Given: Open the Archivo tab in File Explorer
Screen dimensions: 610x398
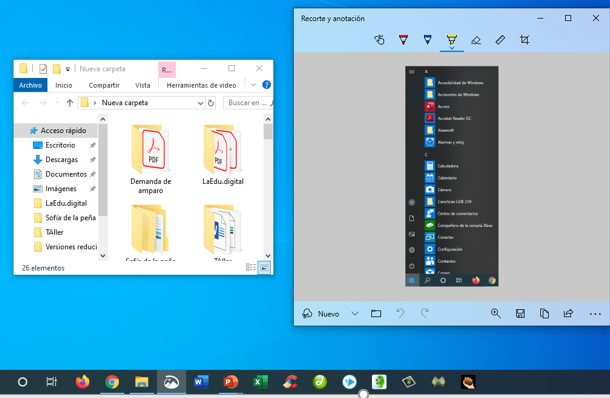Looking at the screenshot, I should point(30,85).
